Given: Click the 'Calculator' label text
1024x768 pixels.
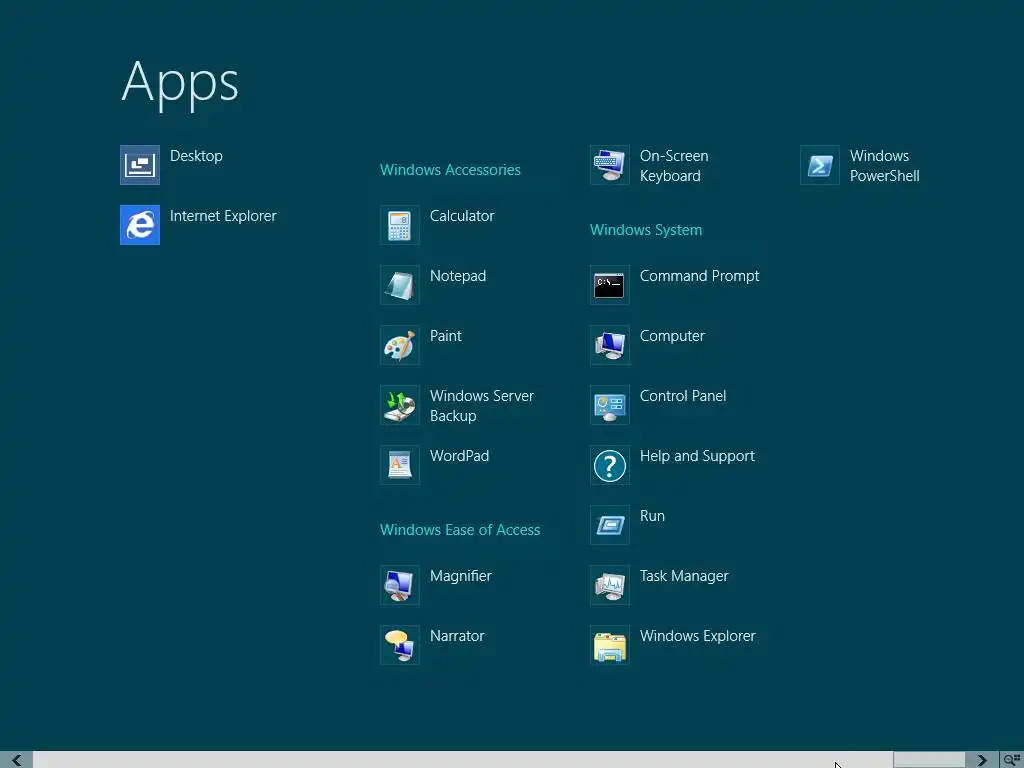Looking at the screenshot, I should [462, 216].
